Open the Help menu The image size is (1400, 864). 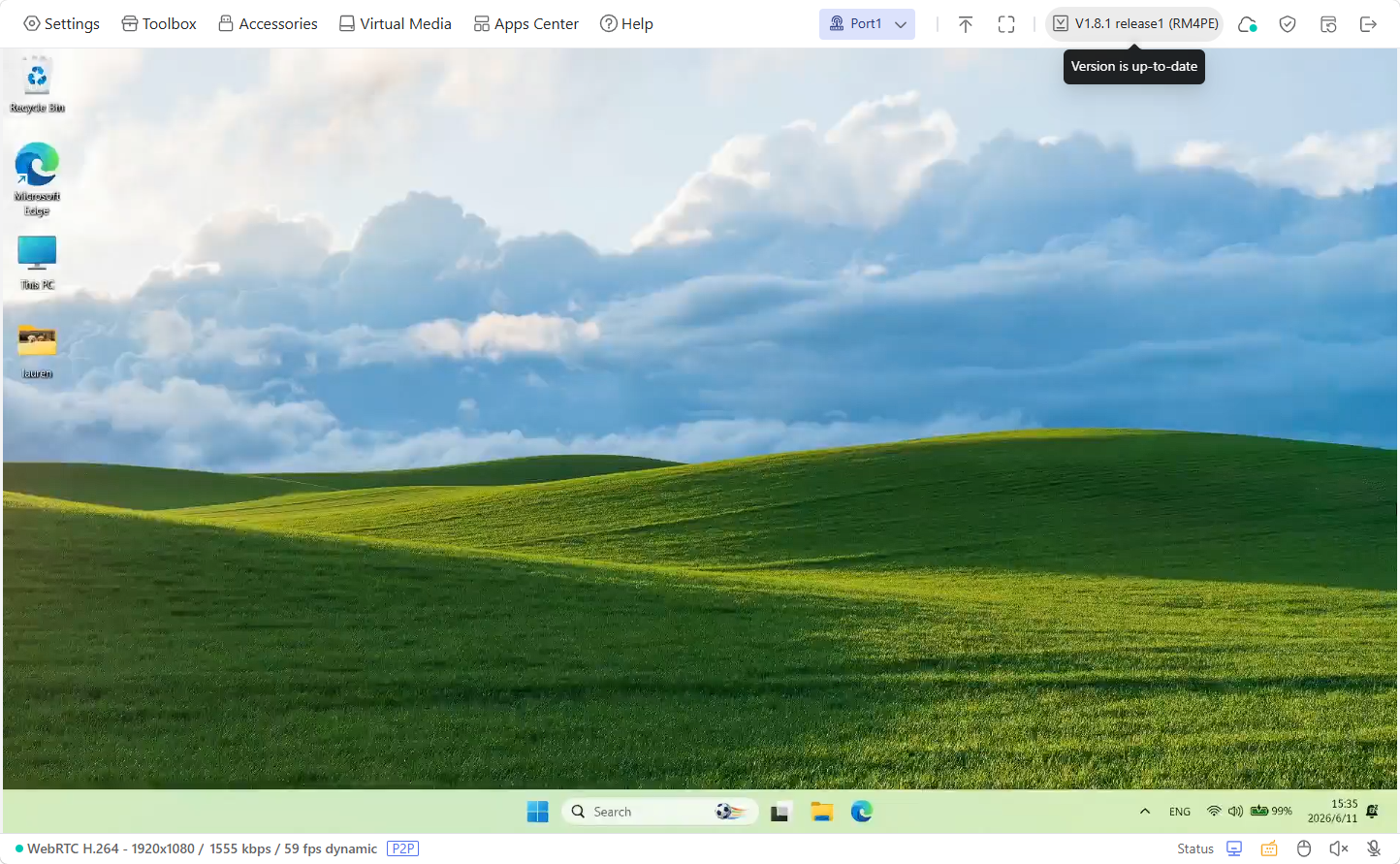click(626, 23)
